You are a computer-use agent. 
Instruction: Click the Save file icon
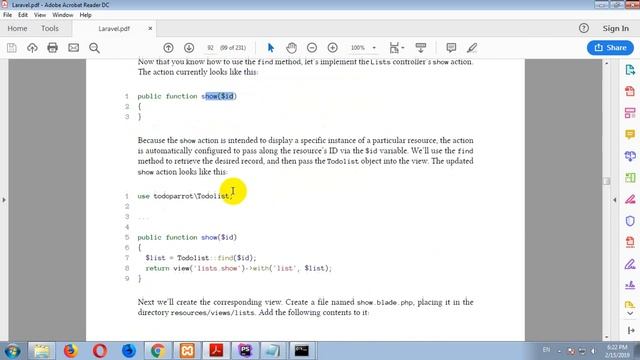pyautogui.click(x=12, y=48)
